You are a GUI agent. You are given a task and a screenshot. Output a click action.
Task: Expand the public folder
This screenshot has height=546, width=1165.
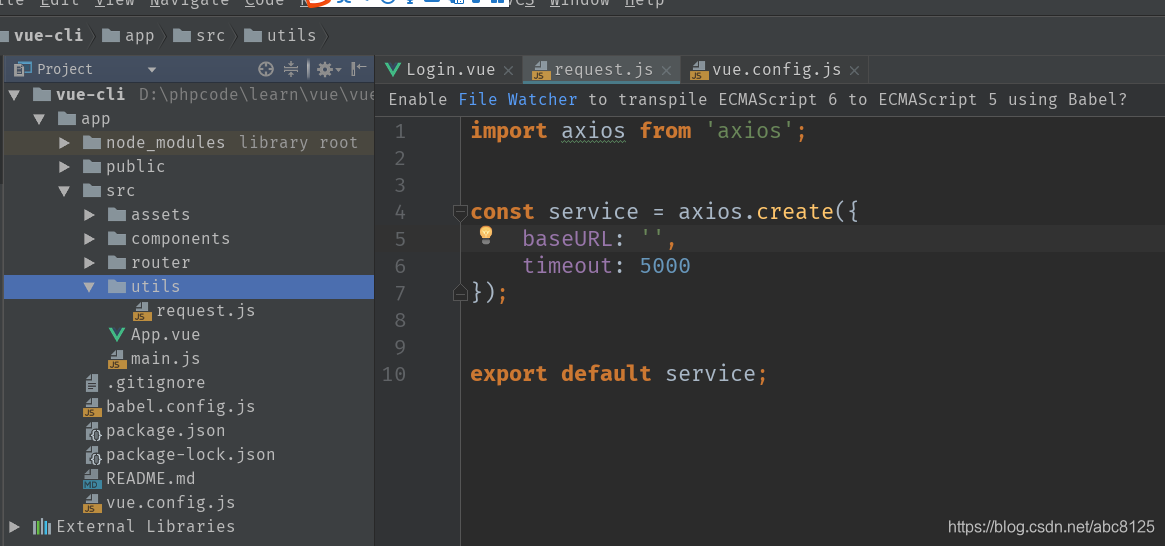pos(65,166)
